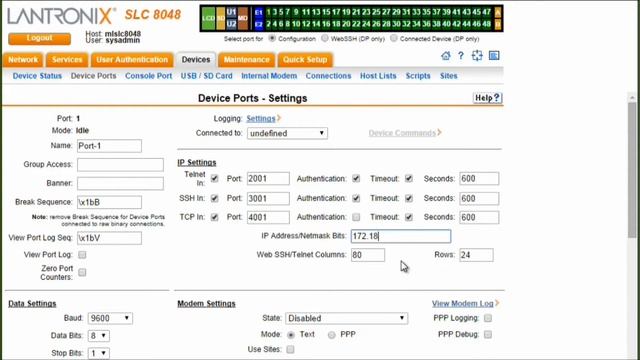Open the Baud rate dropdown

pyautogui.click(x=110, y=318)
